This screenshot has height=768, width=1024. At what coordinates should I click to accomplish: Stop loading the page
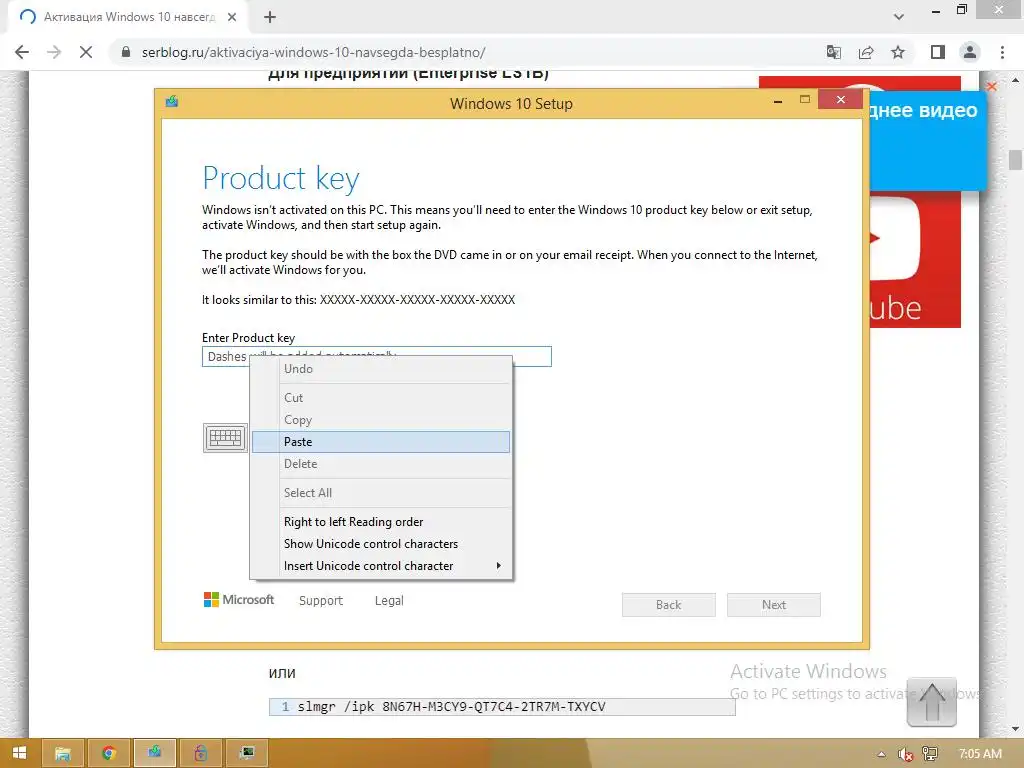pos(86,52)
